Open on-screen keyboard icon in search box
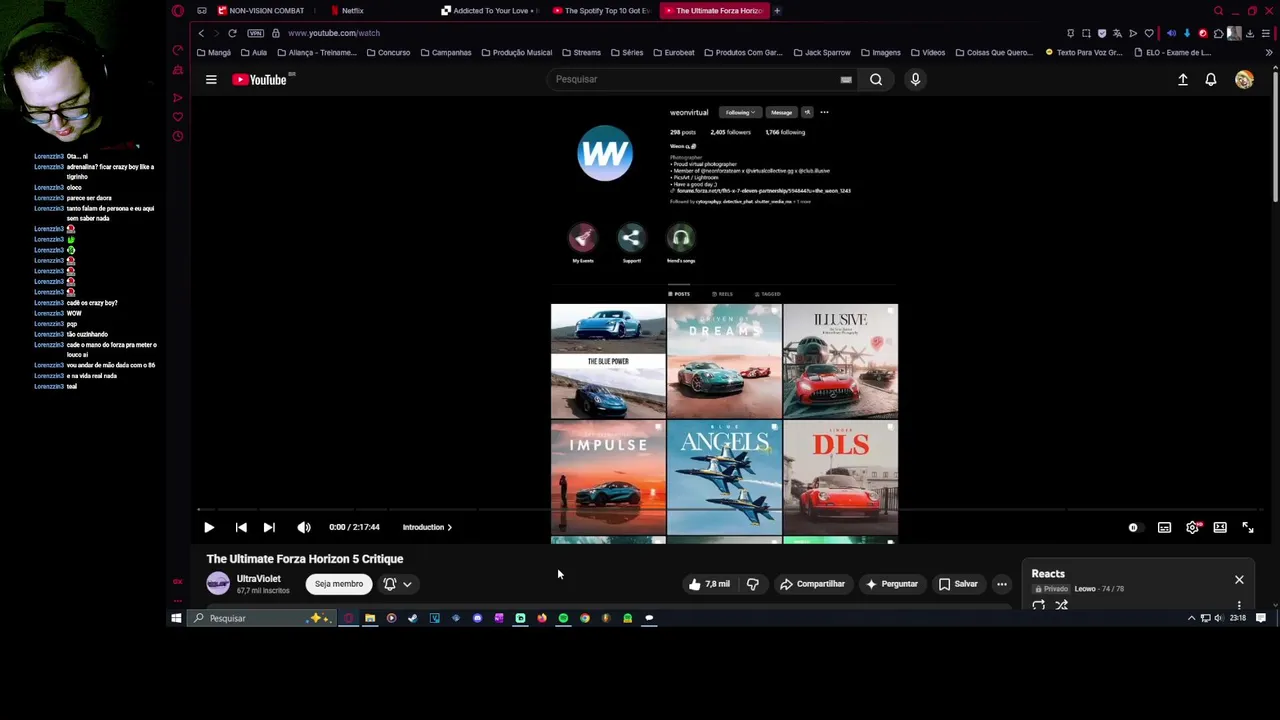 tap(846, 80)
